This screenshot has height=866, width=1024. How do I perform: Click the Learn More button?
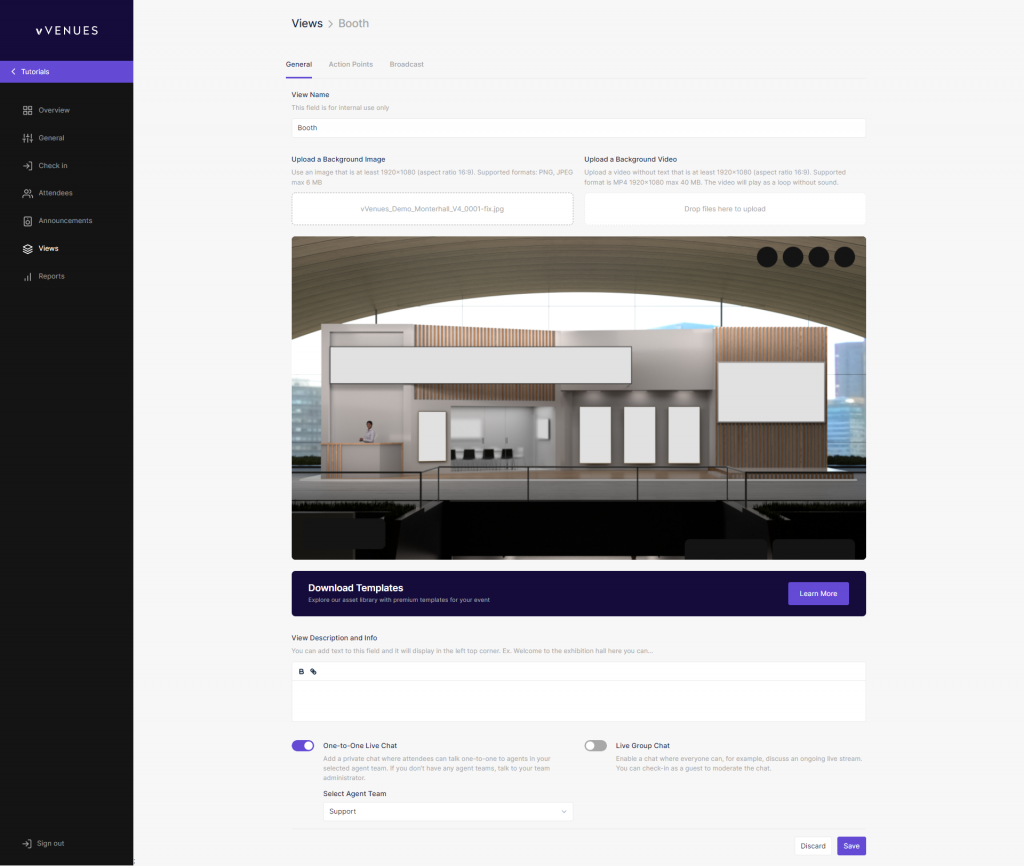click(818, 593)
